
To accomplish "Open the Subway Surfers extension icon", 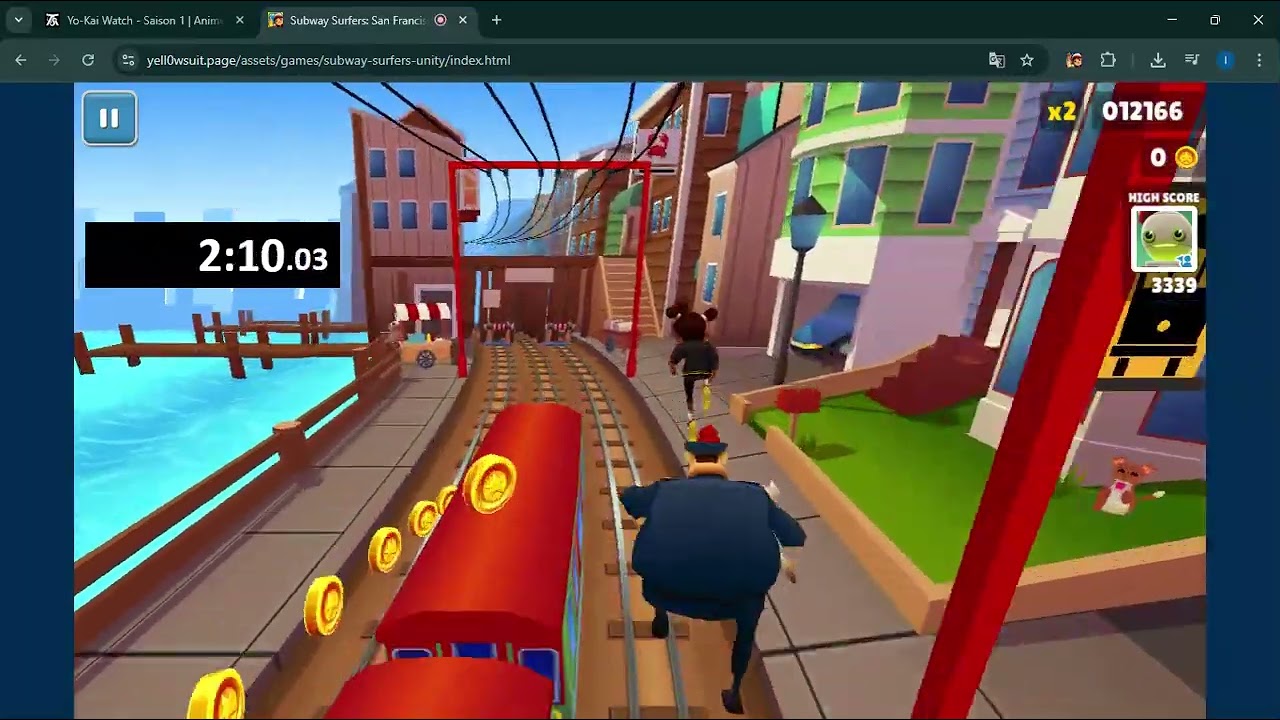I will [x=1074, y=60].
